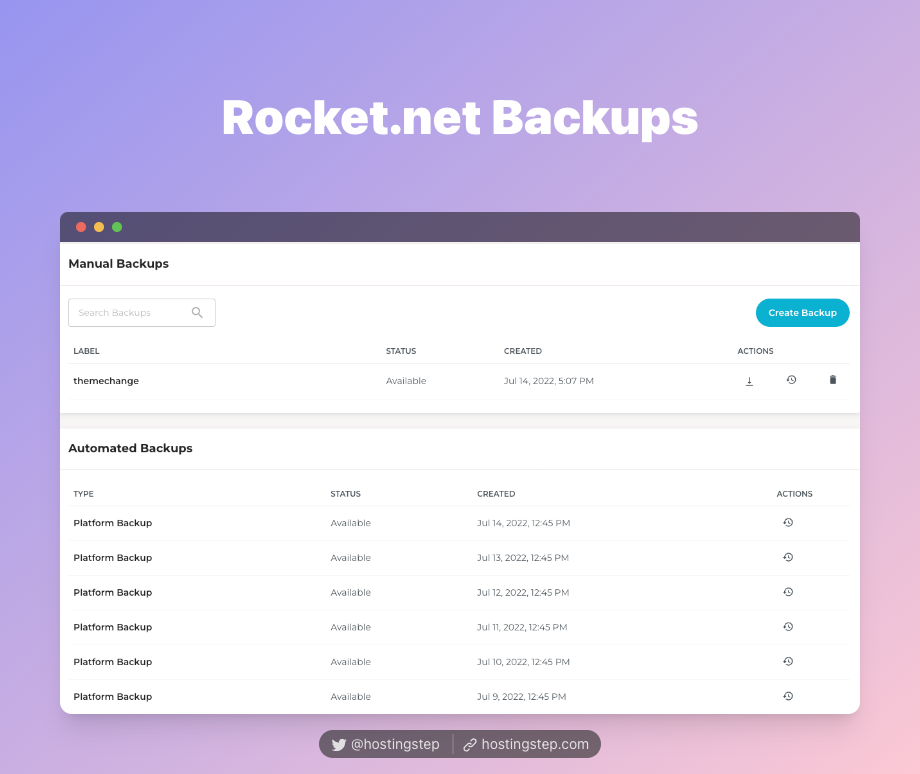The image size is (920, 774).
Task: Restore the Jul 14, 2022 12:45 PM platform backup
Action: (788, 522)
